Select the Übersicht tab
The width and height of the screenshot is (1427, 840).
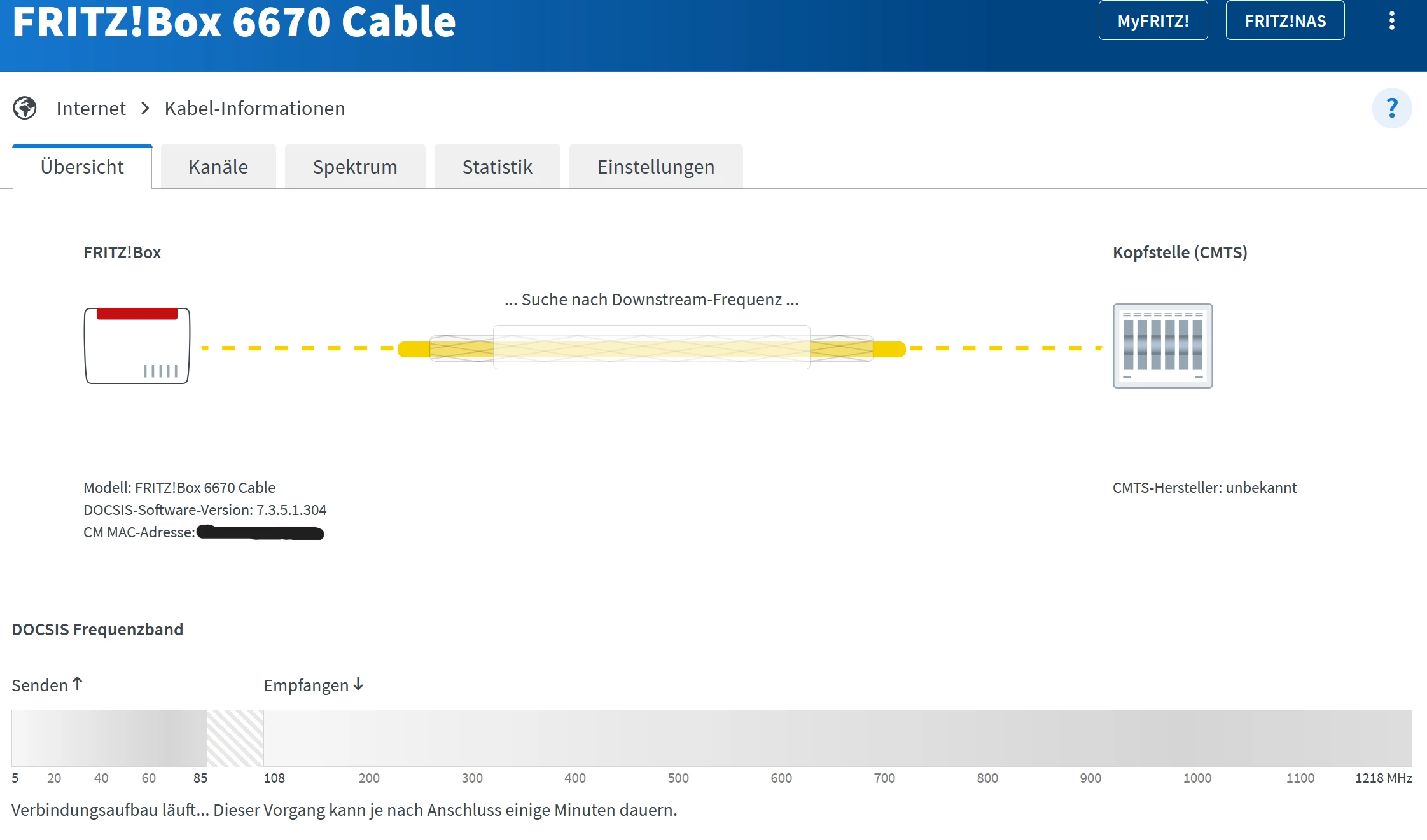tap(82, 167)
